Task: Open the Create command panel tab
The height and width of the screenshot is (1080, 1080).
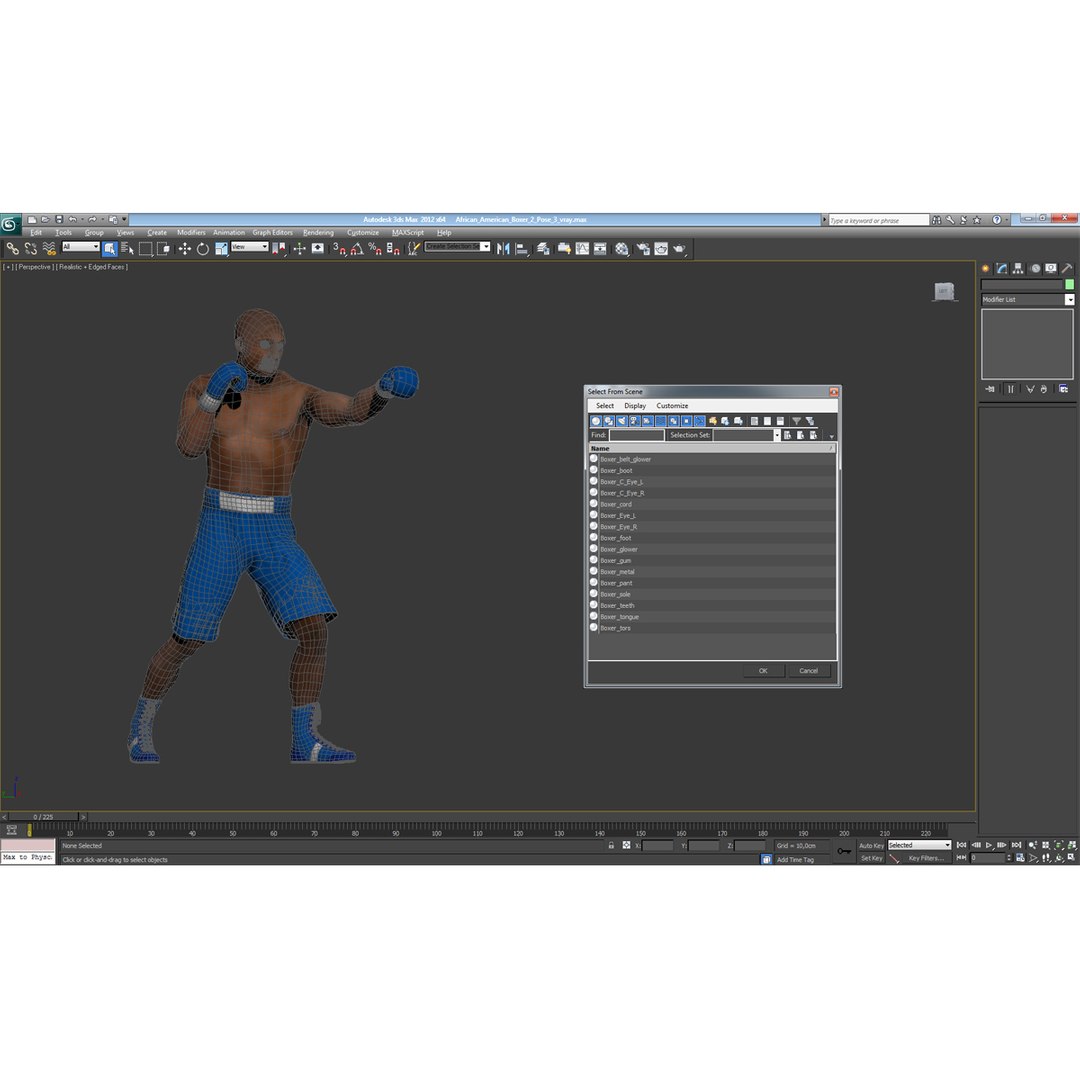Action: [x=986, y=269]
